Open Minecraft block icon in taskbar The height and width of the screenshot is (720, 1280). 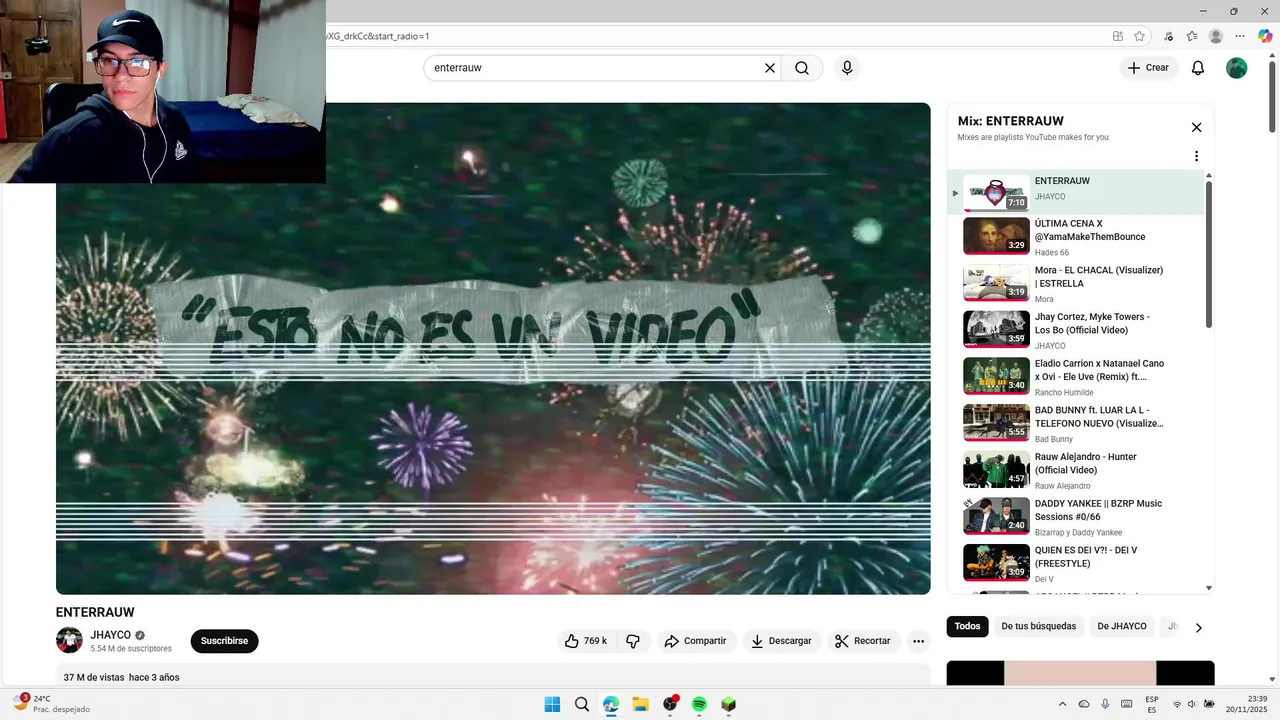click(x=729, y=704)
